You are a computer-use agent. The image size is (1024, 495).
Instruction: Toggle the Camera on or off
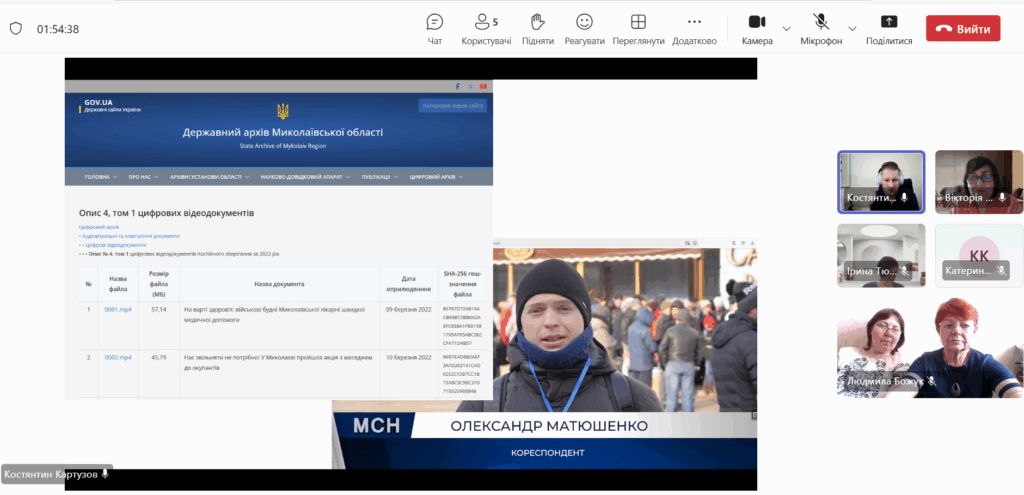click(x=757, y=29)
